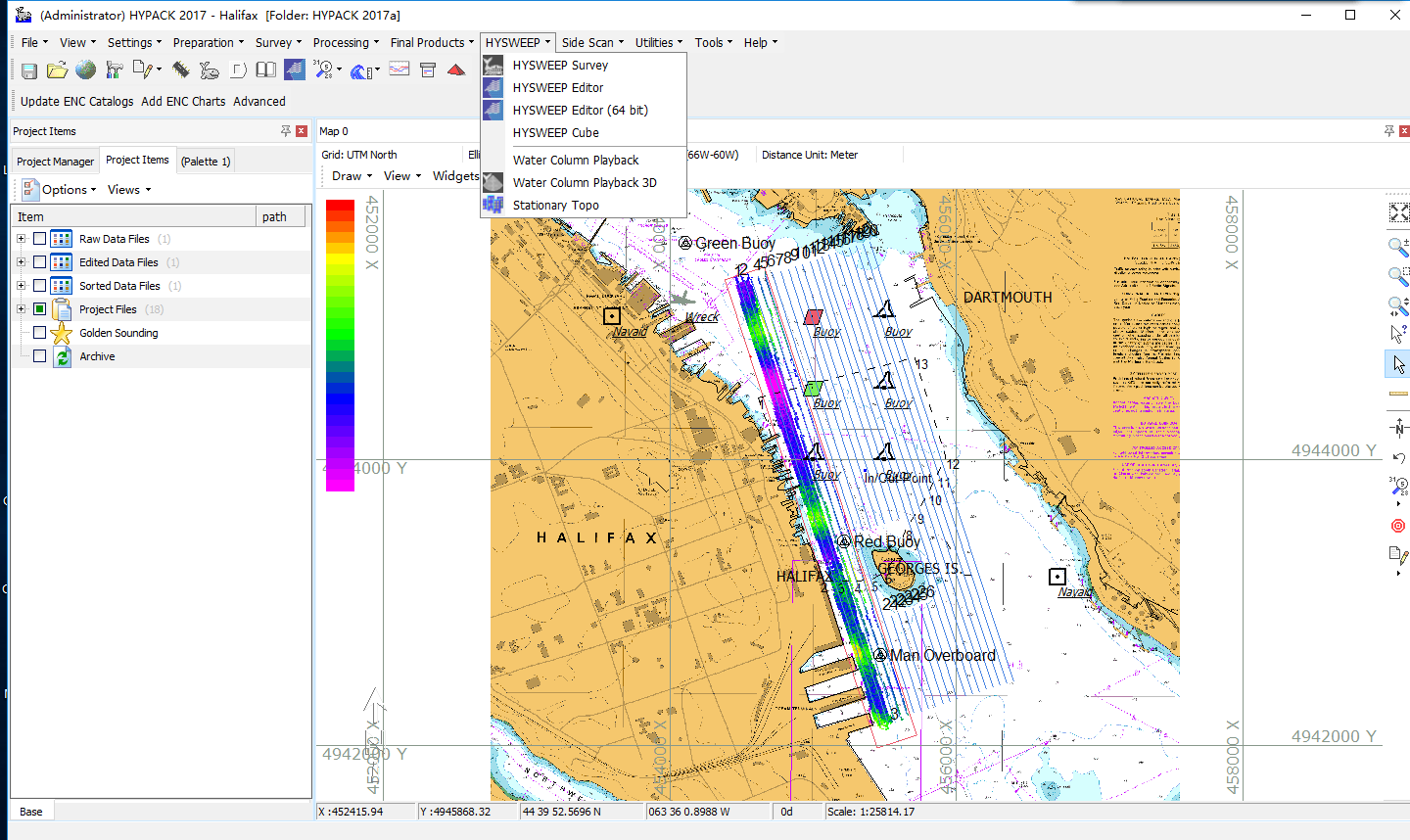This screenshot has height=840, width=1410.
Task: Click the undo rotation arrow icon
Action: pos(1399,457)
